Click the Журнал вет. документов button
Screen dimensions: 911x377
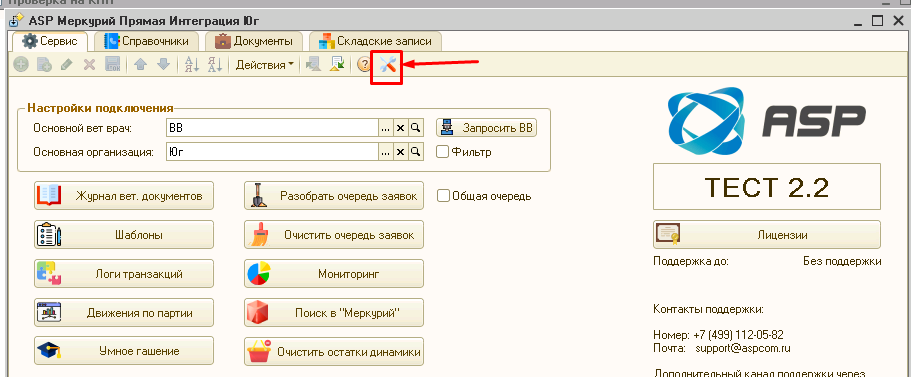point(124,196)
